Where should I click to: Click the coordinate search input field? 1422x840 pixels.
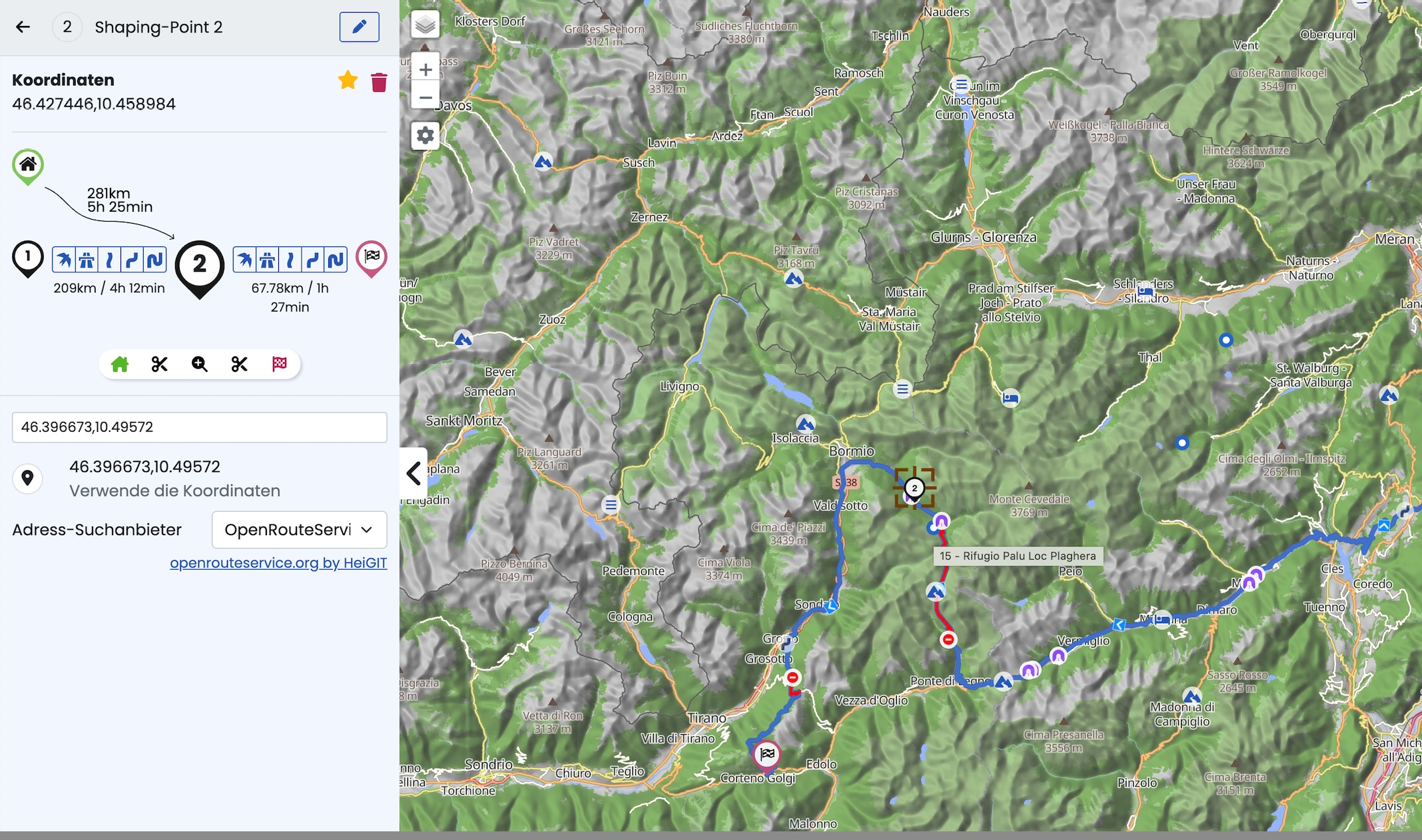click(x=199, y=427)
